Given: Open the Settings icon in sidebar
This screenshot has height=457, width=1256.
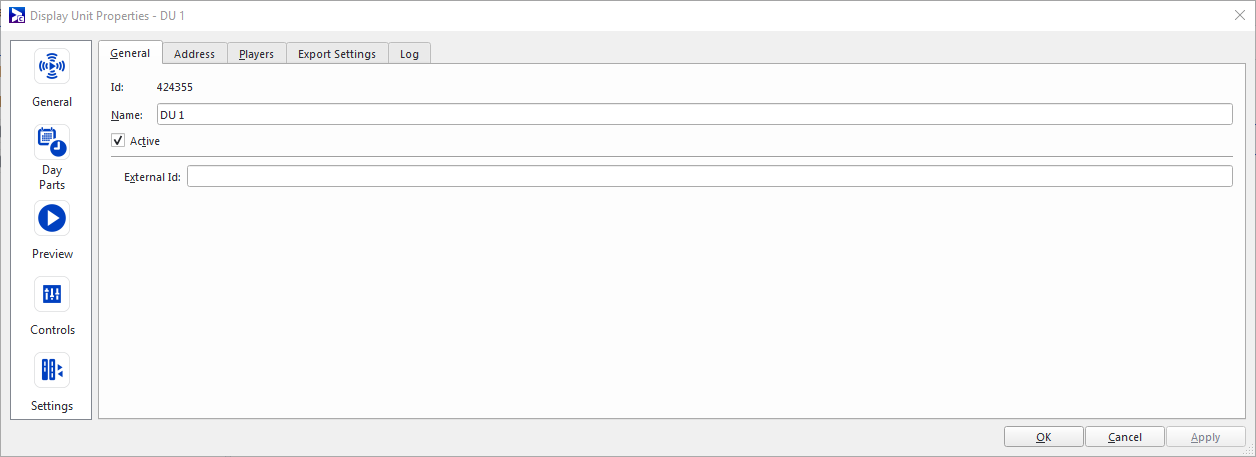Looking at the screenshot, I should point(52,370).
